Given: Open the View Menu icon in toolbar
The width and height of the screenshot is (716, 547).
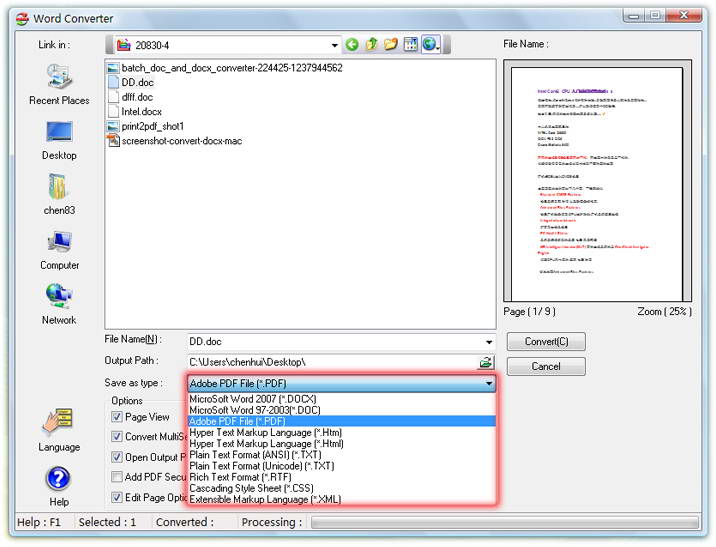Looking at the screenshot, I should [x=410, y=45].
